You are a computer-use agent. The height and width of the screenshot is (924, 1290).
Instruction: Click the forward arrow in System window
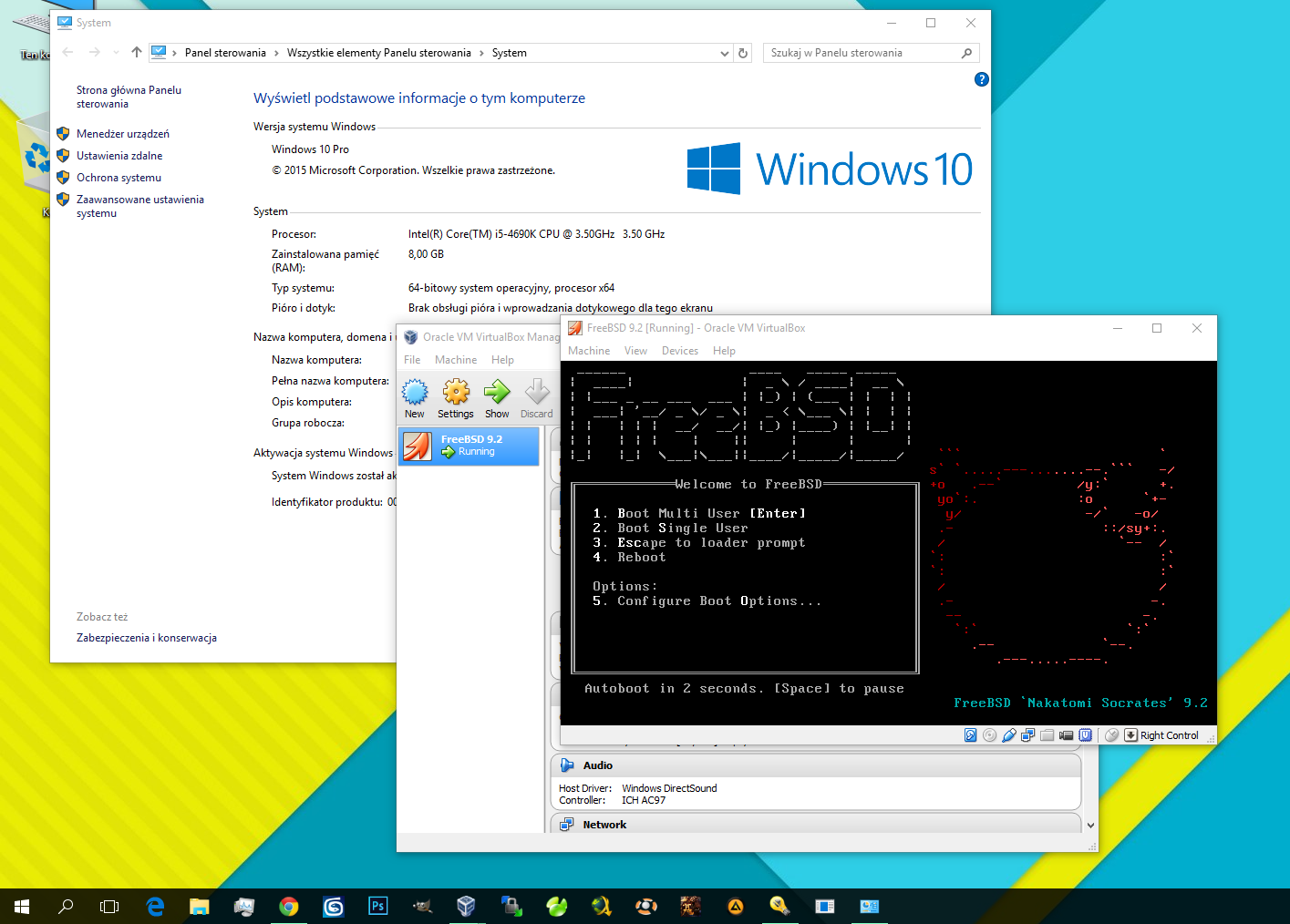[95, 53]
